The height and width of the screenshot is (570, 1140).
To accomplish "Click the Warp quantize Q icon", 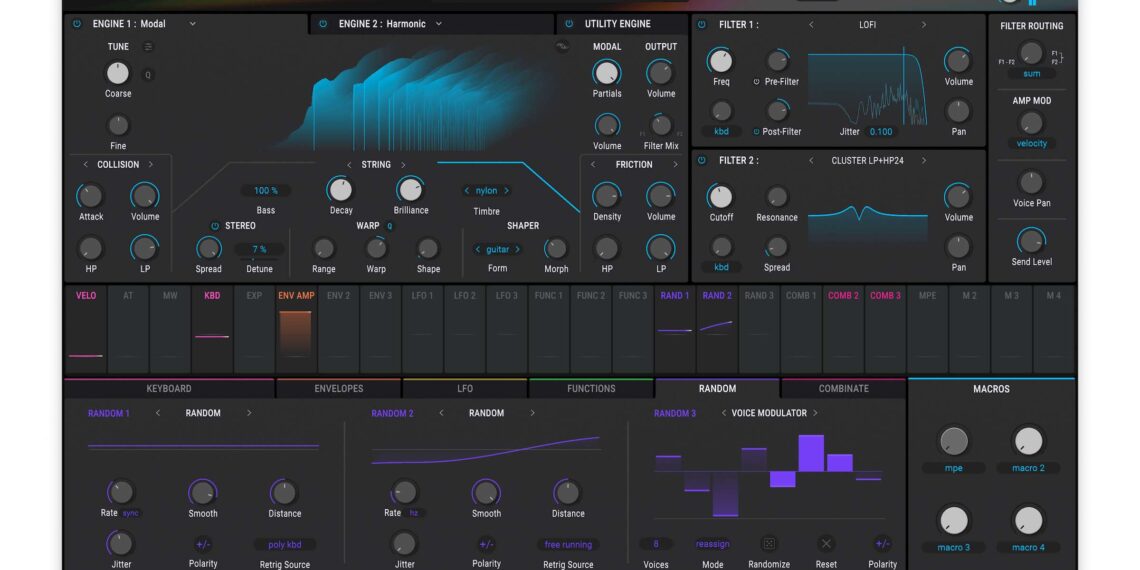I will (x=390, y=226).
